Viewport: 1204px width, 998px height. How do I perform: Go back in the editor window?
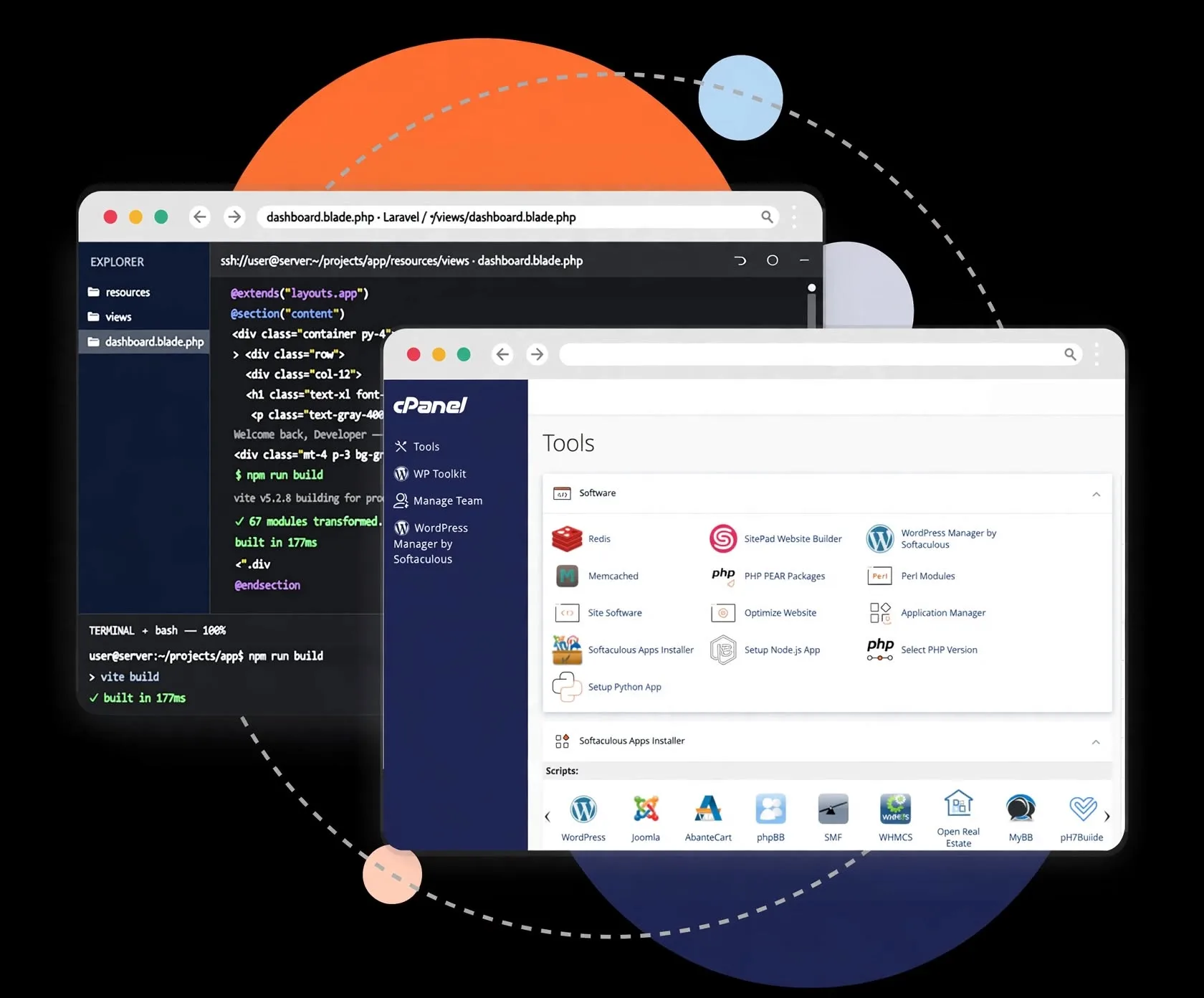pyautogui.click(x=200, y=217)
